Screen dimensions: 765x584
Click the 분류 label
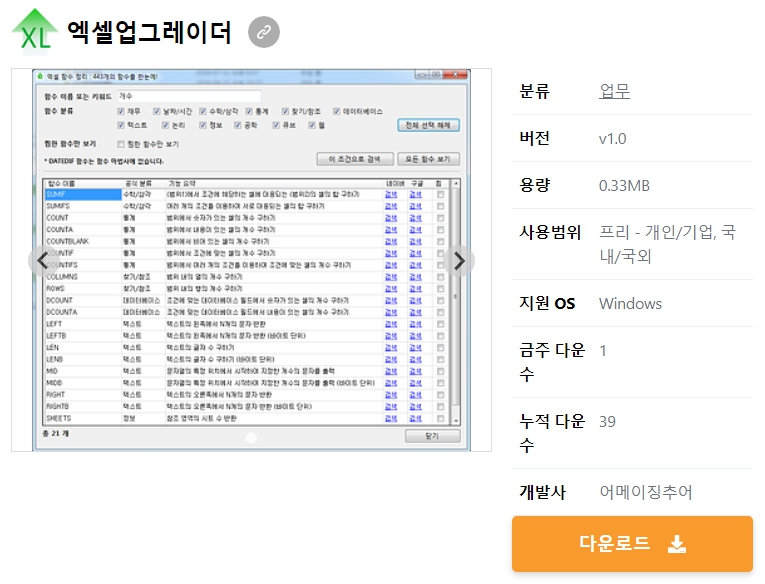(534, 91)
